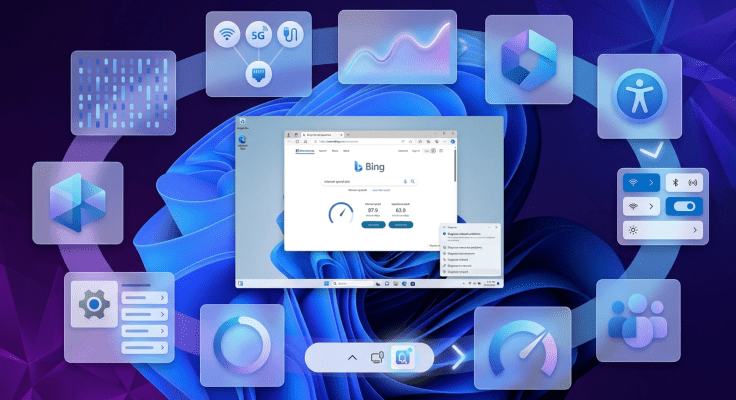Click the large speedometer gauge tile

(522, 348)
